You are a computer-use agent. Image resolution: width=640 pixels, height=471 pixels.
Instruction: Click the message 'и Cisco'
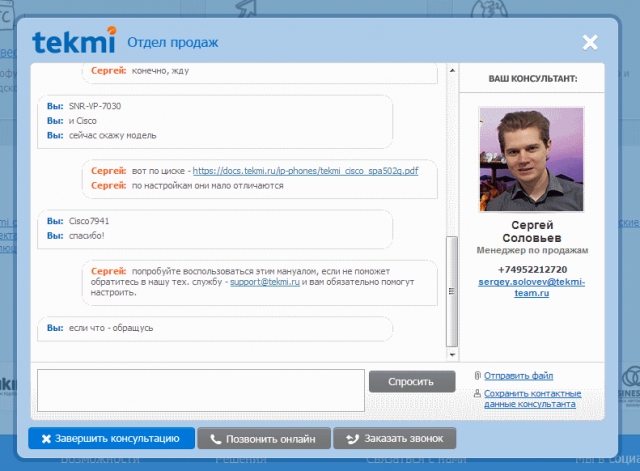(x=83, y=121)
